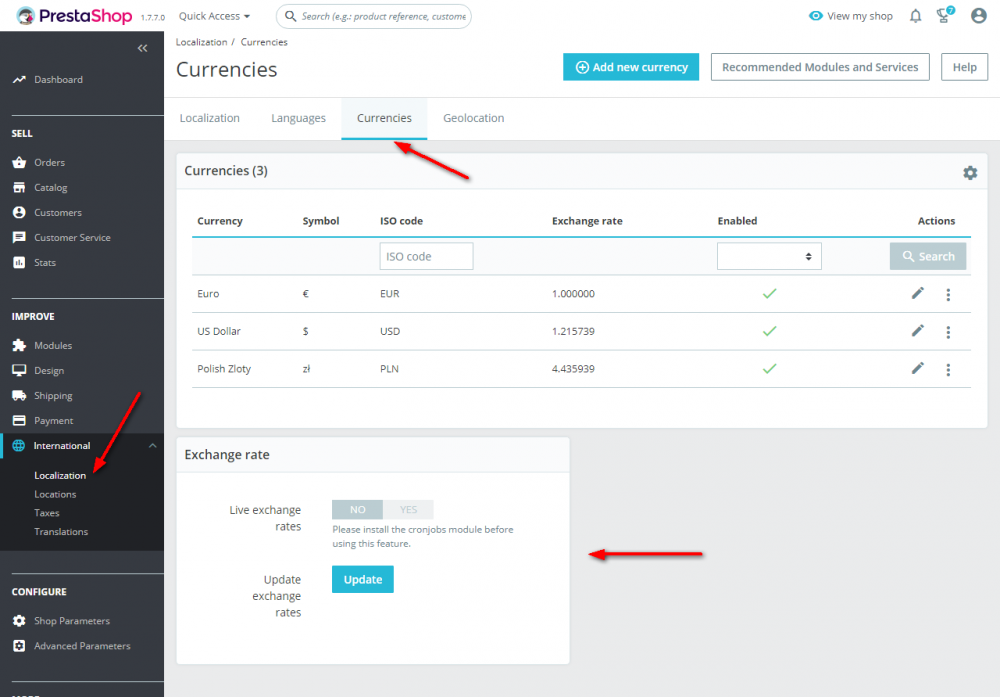Focus the ISO code filter field

point(427,256)
